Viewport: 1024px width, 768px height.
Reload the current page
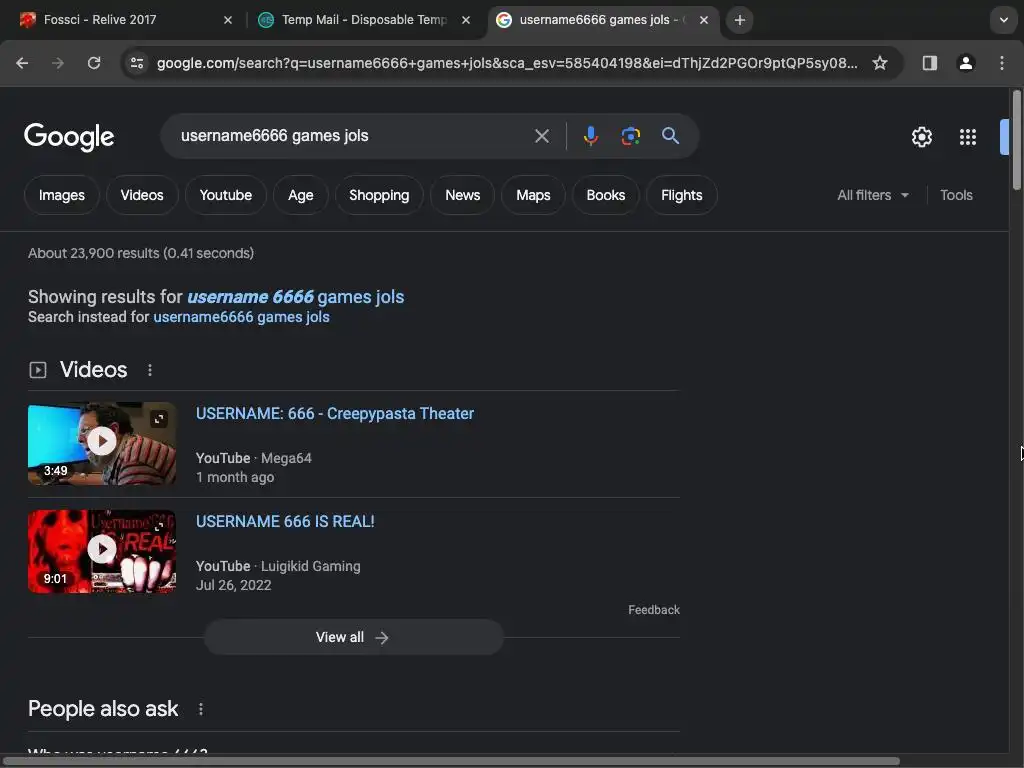pyautogui.click(x=94, y=63)
